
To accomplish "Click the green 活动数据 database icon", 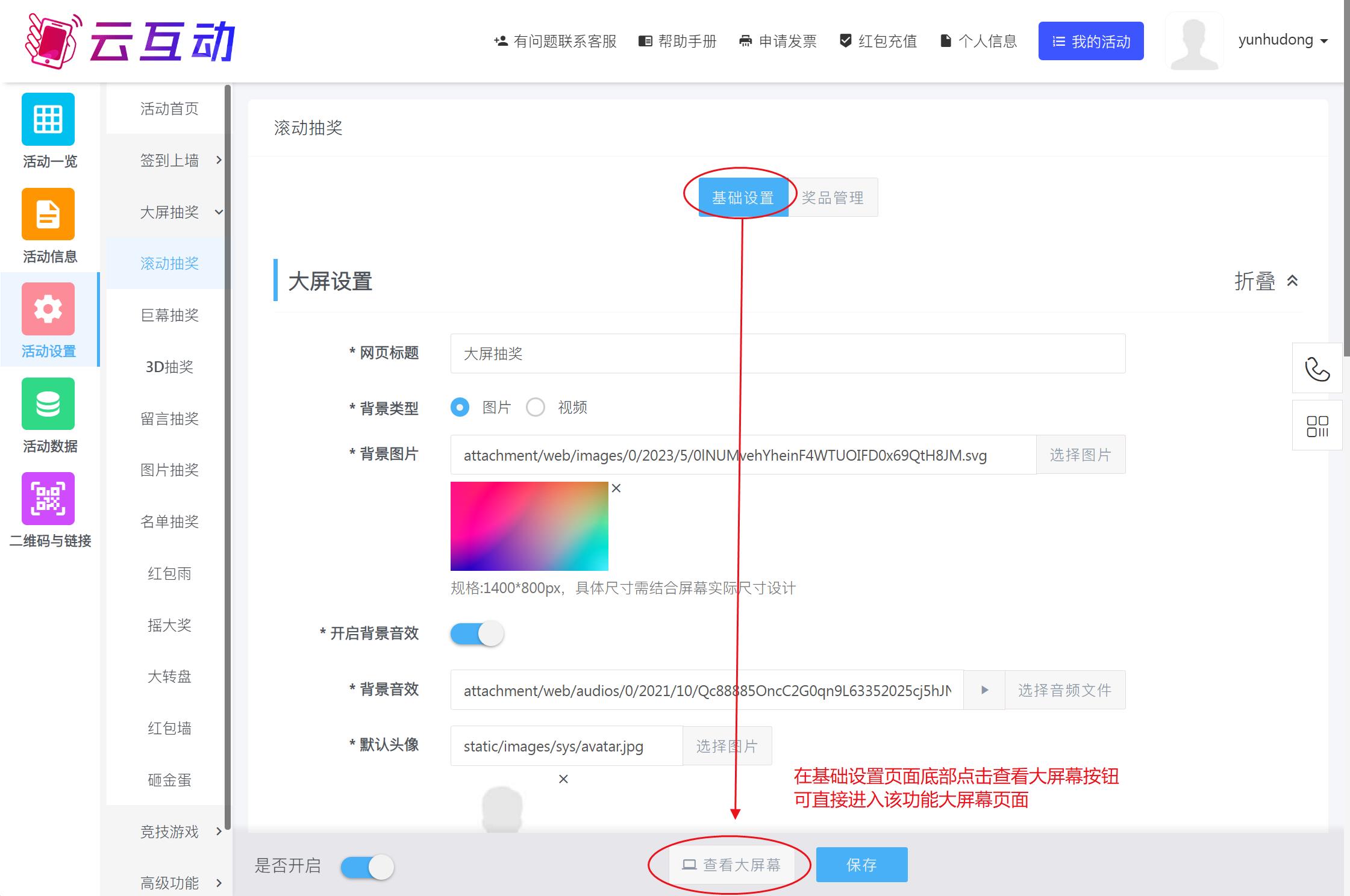I will [48, 404].
